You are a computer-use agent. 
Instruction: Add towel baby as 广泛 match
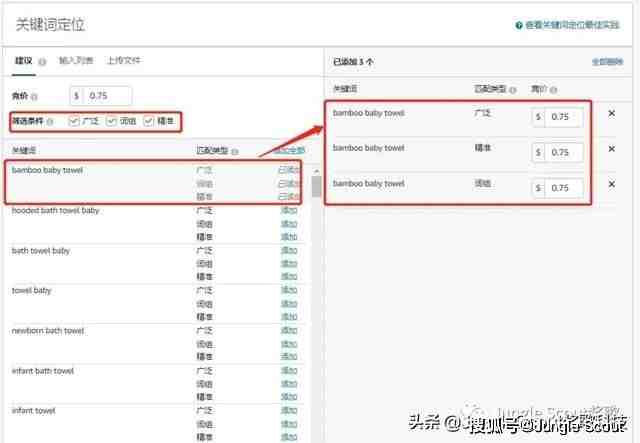point(289,291)
